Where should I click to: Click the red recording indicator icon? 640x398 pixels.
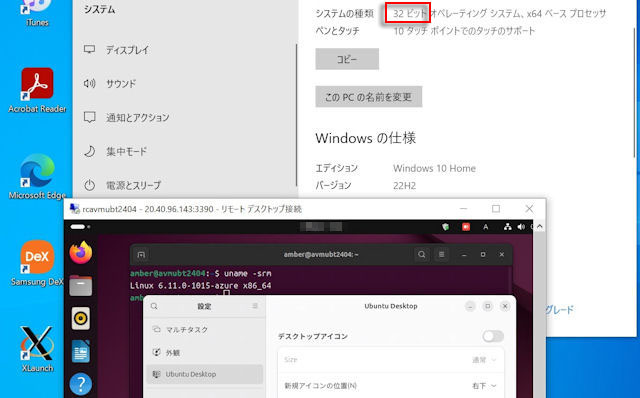[466, 227]
